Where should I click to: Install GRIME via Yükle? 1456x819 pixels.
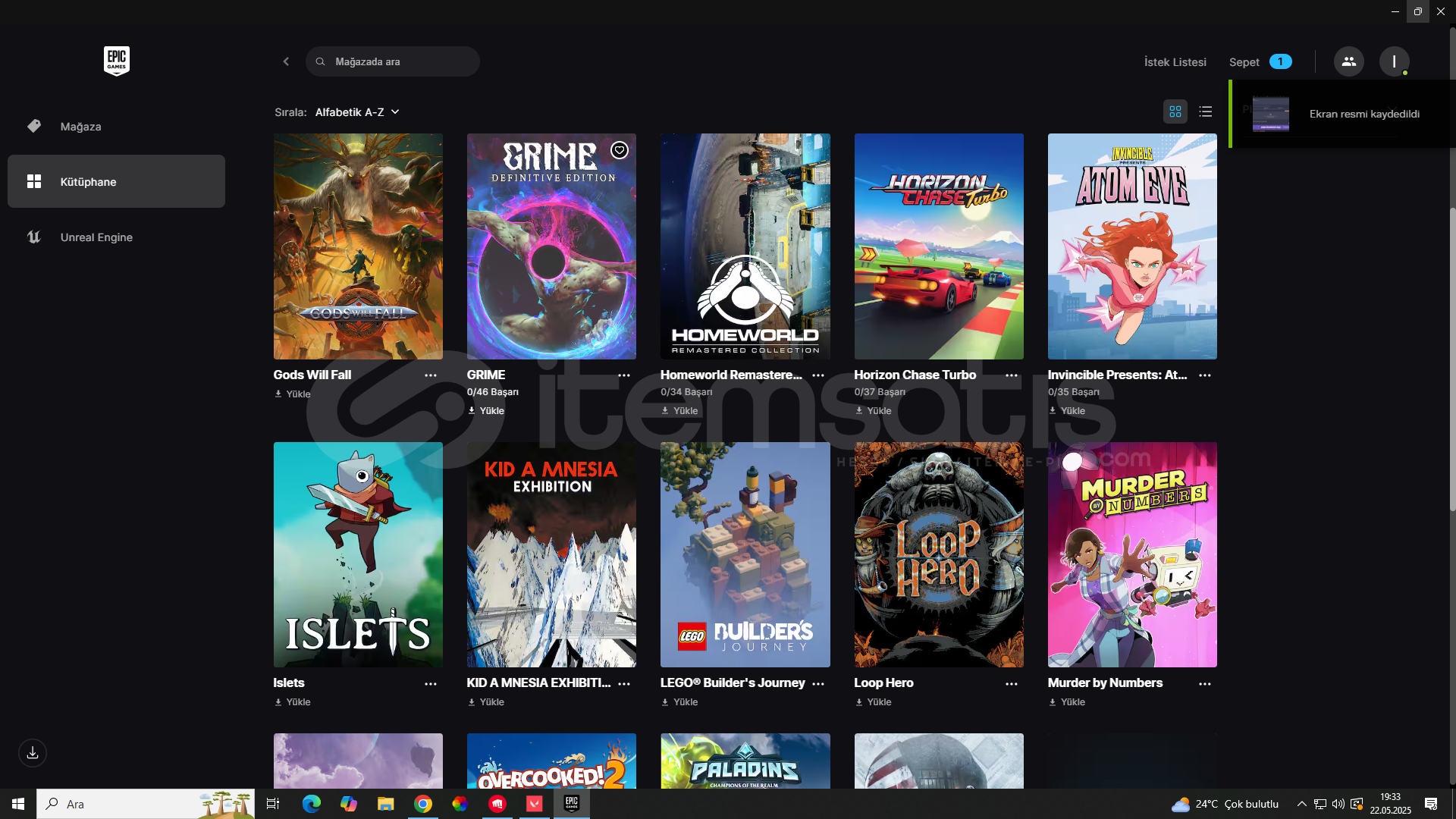click(x=486, y=411)
